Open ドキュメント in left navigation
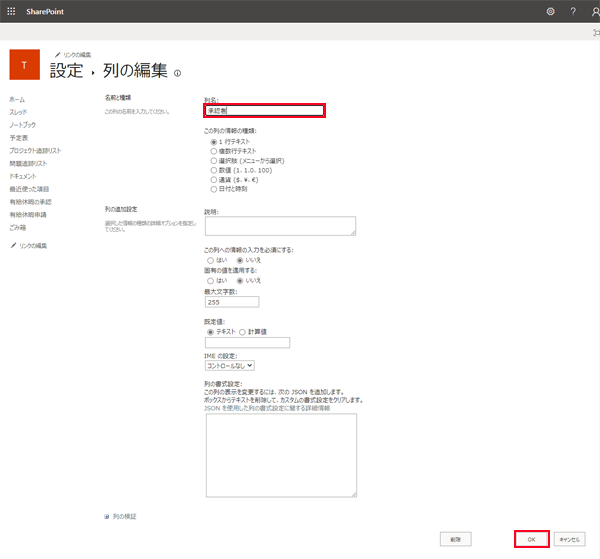This screenshot has width=600, height=559. pyautogui.click(x=23, y=176)
